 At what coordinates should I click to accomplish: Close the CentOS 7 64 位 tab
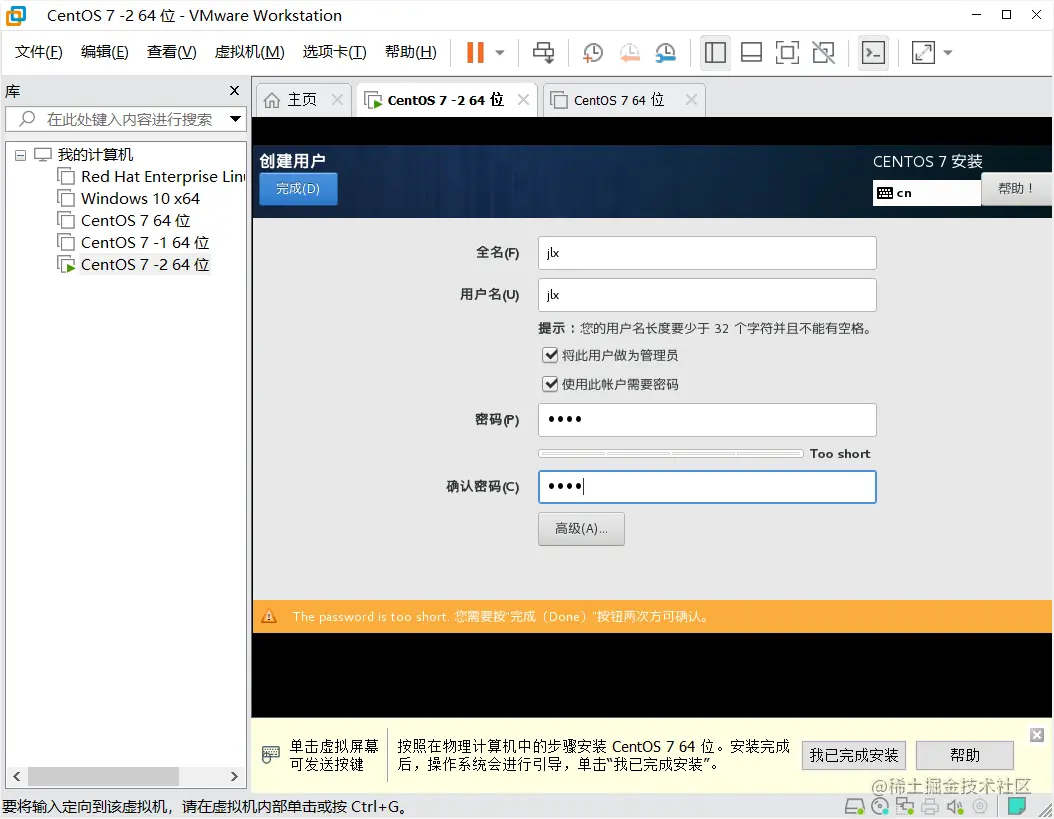(x=691, y=100)
